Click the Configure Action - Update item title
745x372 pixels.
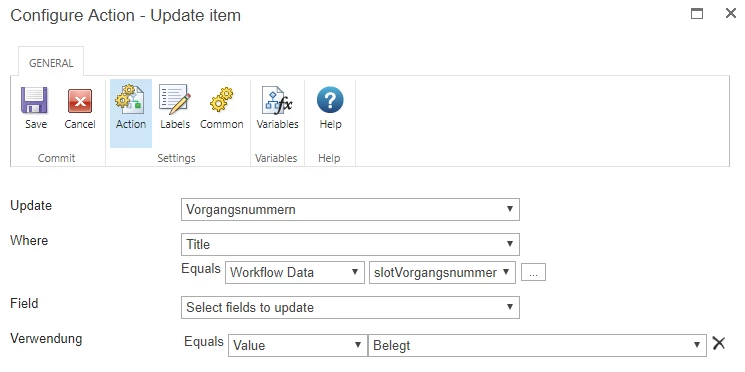[125, 15]
